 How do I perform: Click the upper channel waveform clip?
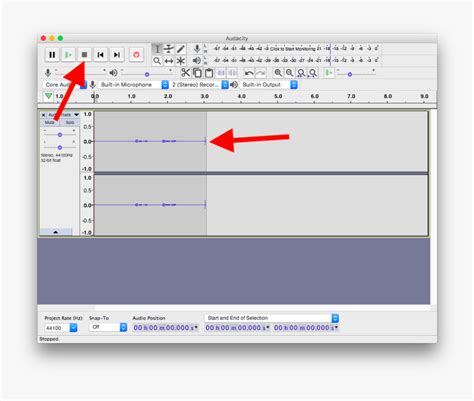tap(150, 141)
